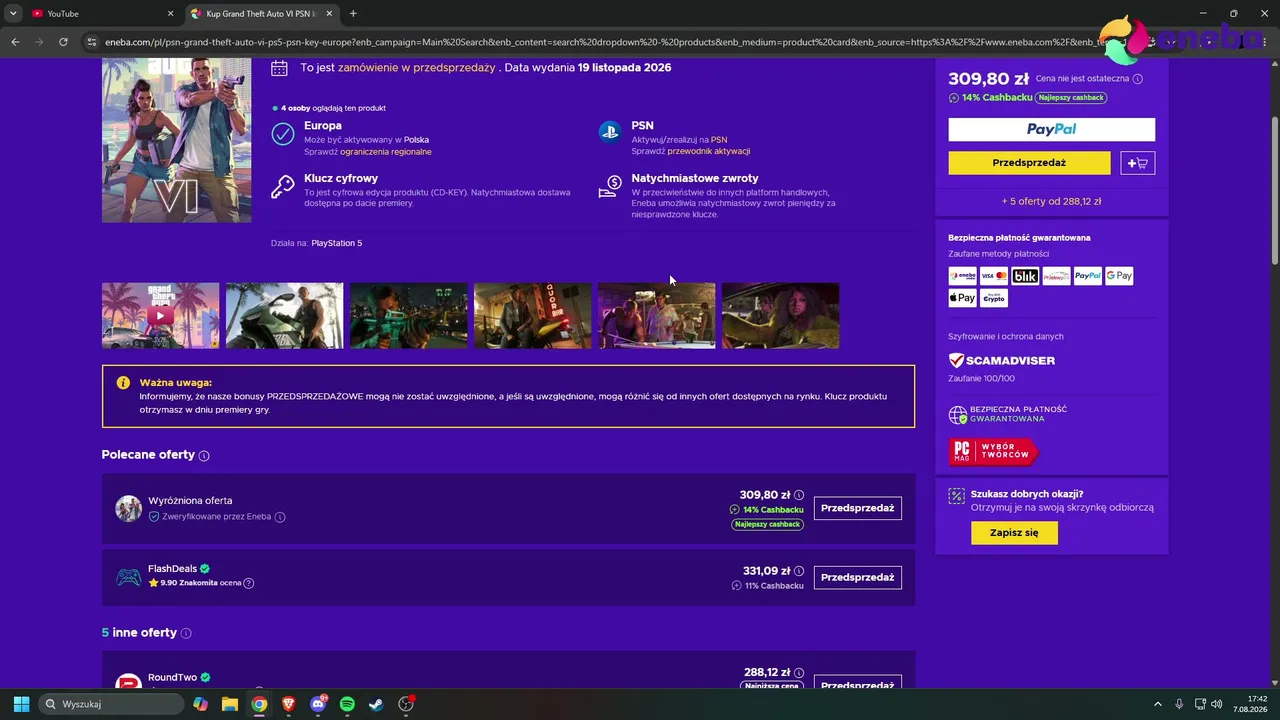Expand the tab search dropdown
The width and height of the screenshot is (1280, 720).
(13, 14)
